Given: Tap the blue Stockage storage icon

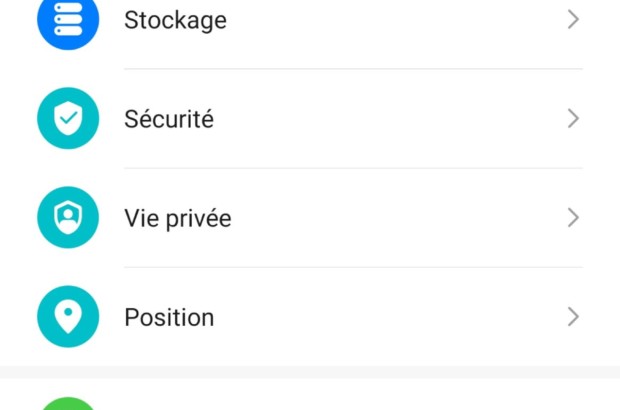Looking at the screenshot, I should coord(68,21).
